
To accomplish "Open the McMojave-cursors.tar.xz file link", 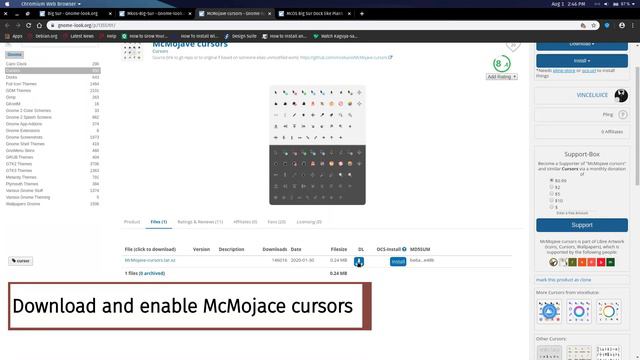I will coord(150,260).
